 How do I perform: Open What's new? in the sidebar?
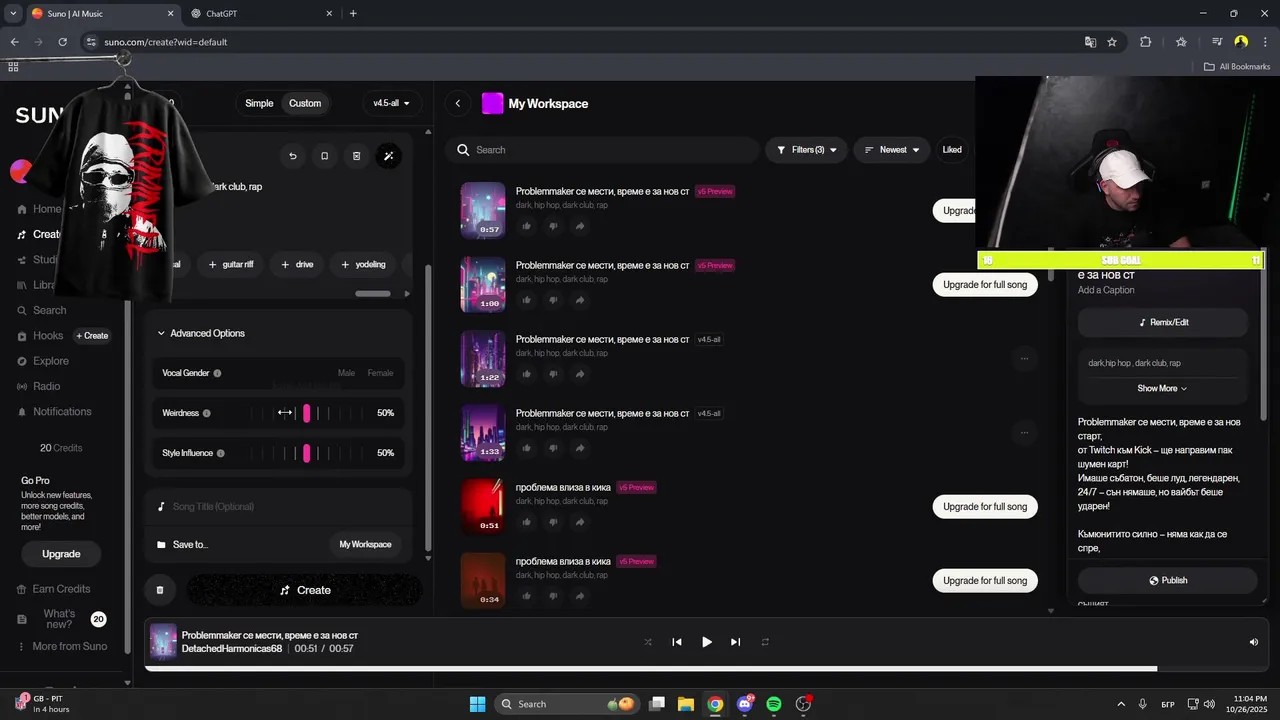[59, 619]
